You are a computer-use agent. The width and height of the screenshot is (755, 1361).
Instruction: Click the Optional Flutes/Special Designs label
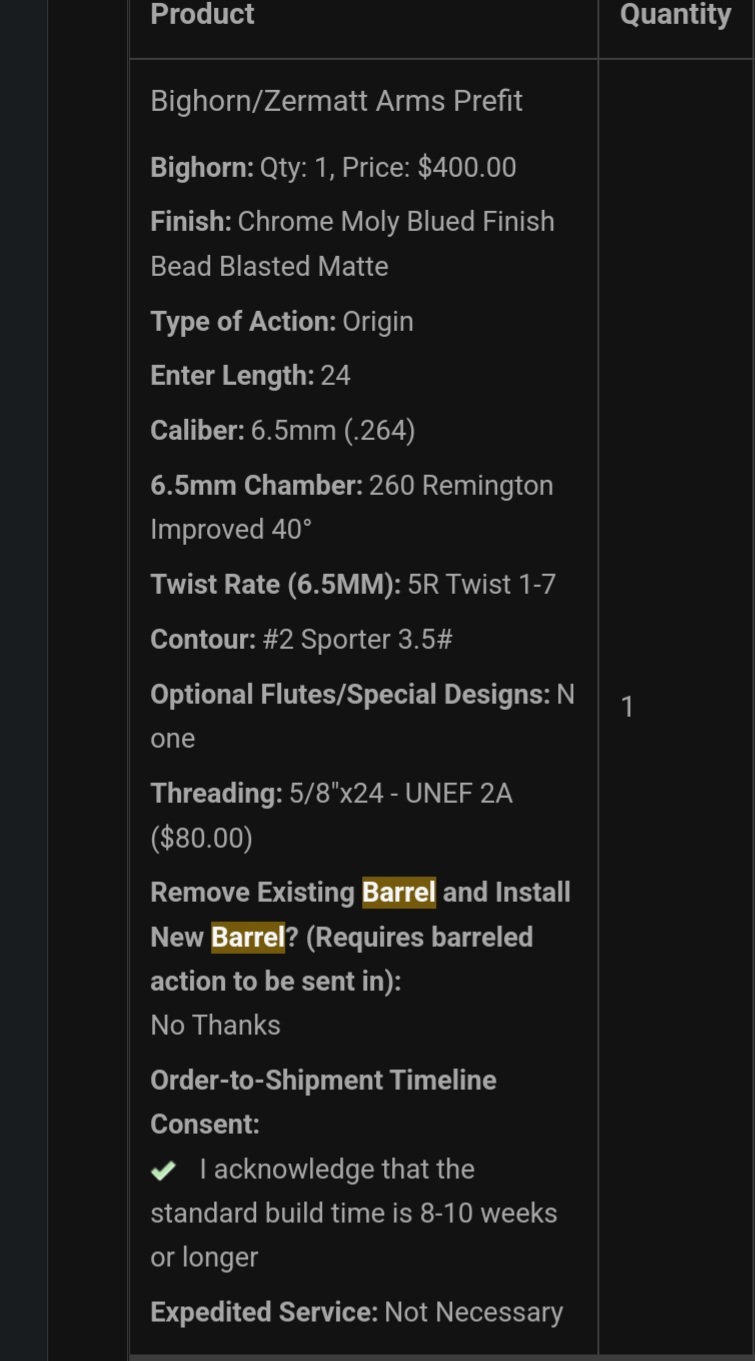(x=350, y=694)
